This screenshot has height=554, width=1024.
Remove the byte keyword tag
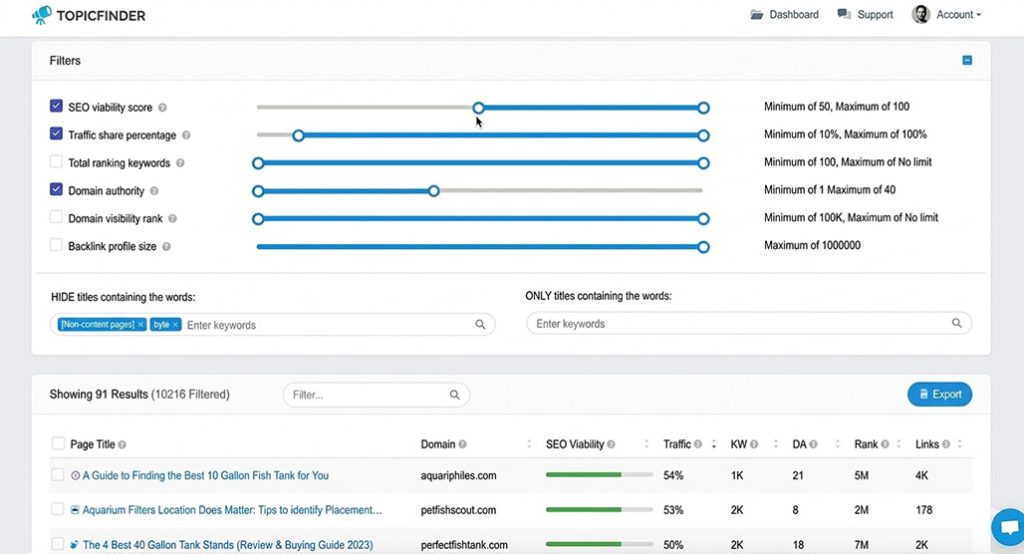tap(175, 325)
